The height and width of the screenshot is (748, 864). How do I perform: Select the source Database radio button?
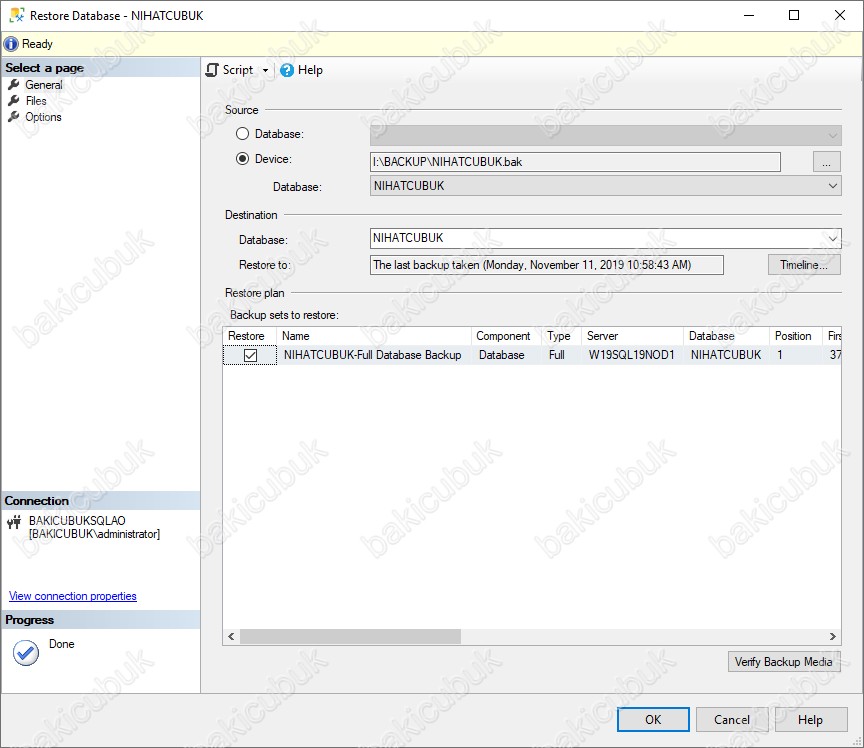[242, 134]
